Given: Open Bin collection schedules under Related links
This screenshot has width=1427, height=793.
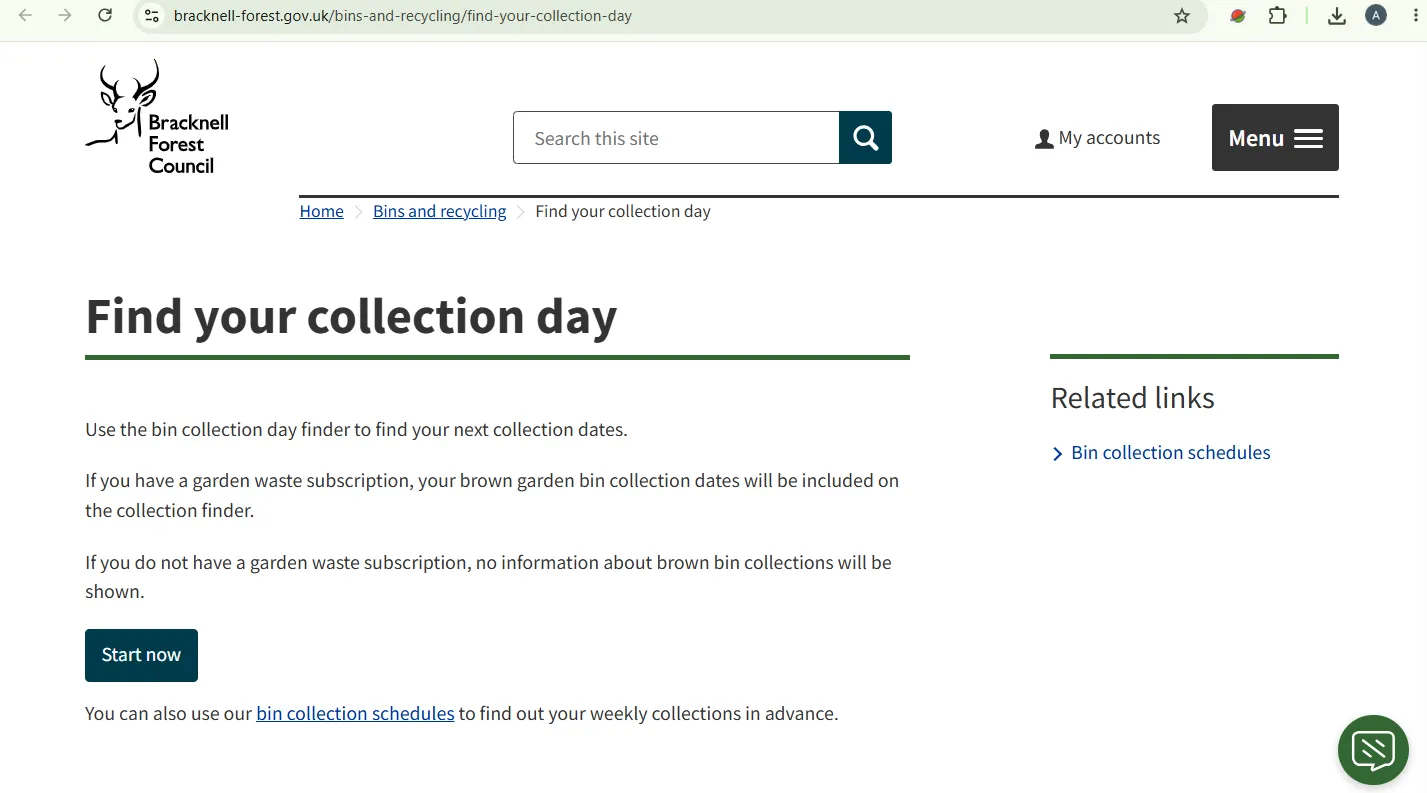Looking at the screenshot, I should point(1170,452).
